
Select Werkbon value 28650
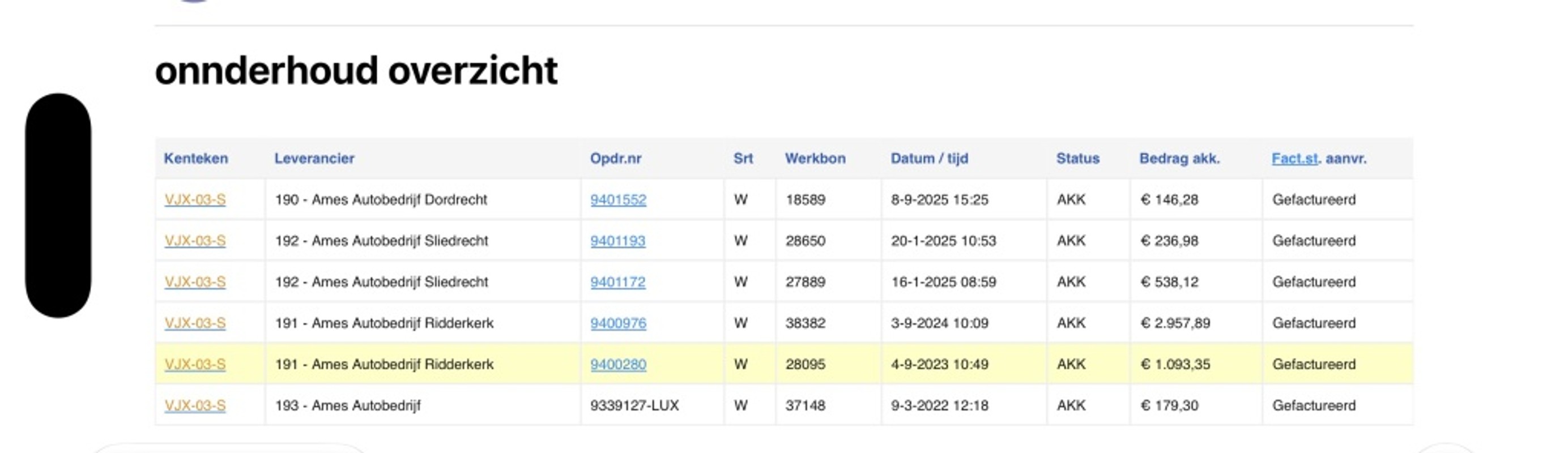[806, 241]
